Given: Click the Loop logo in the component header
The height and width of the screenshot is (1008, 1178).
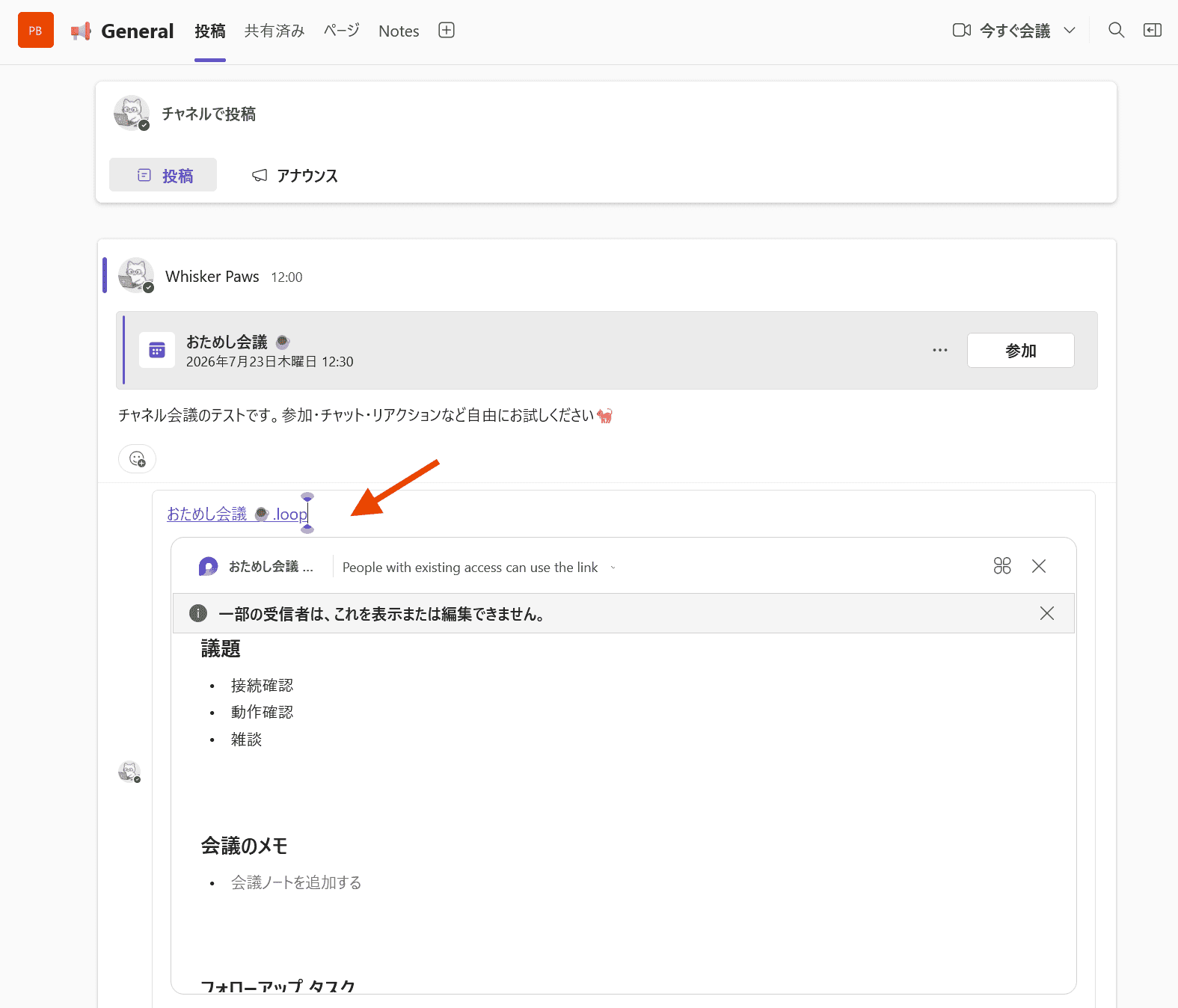Looking at the screenshot, I should coord(208,567).
